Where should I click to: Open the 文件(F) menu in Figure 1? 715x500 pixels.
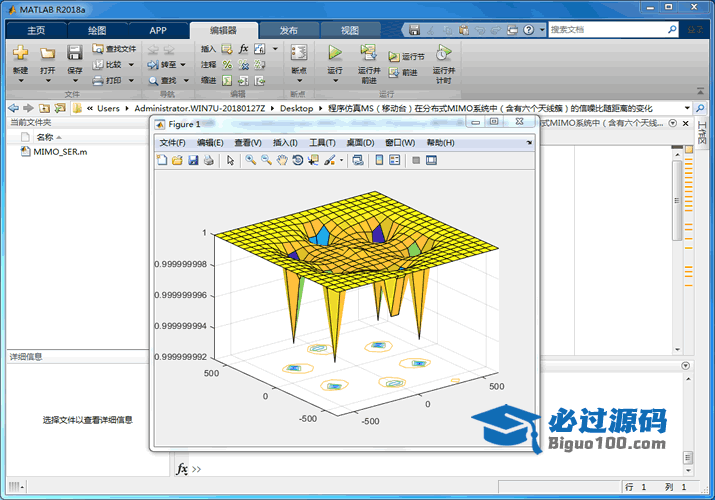click(x=172, y=143)
